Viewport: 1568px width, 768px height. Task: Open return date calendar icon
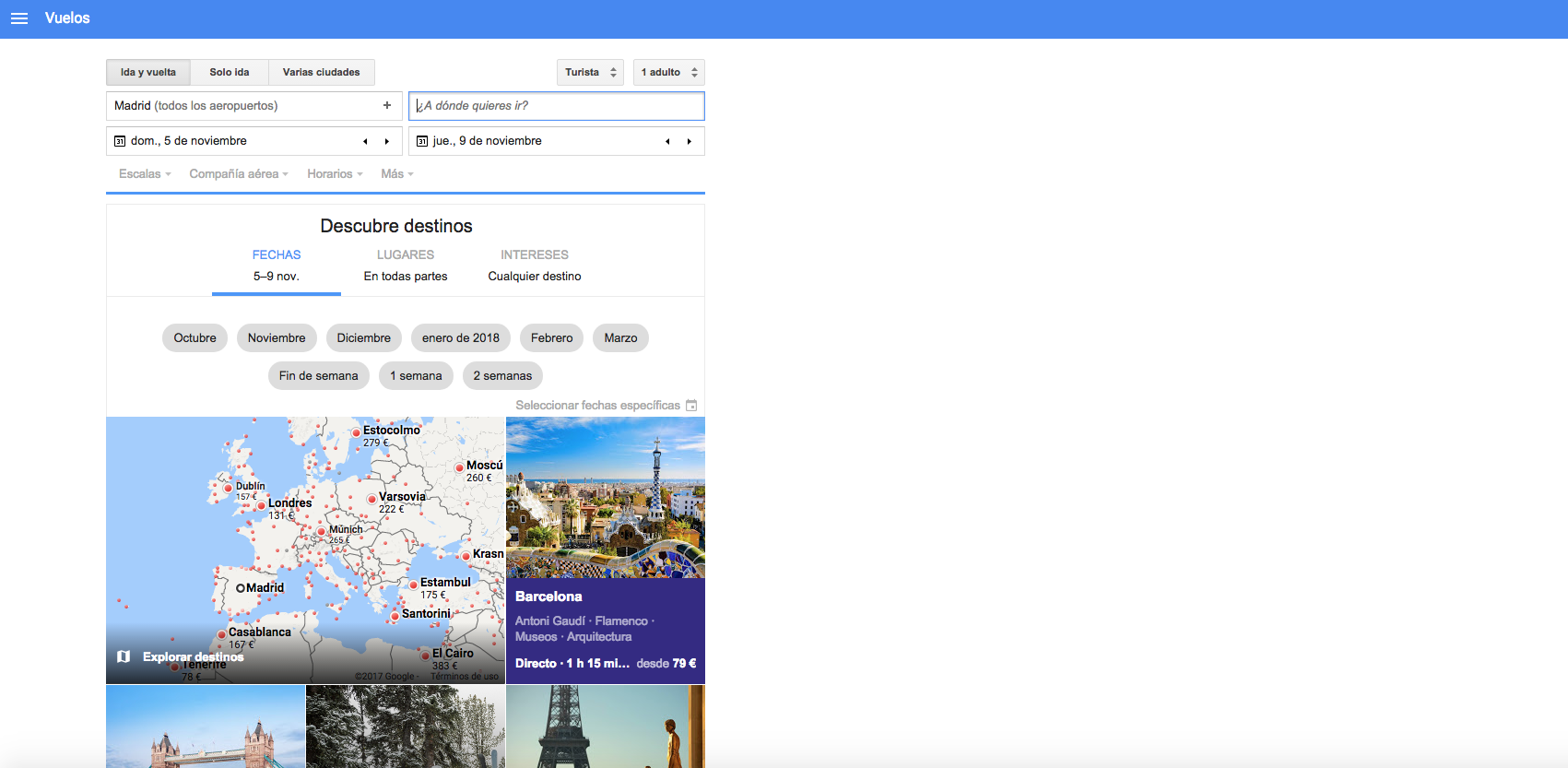[x=422, y=141]
